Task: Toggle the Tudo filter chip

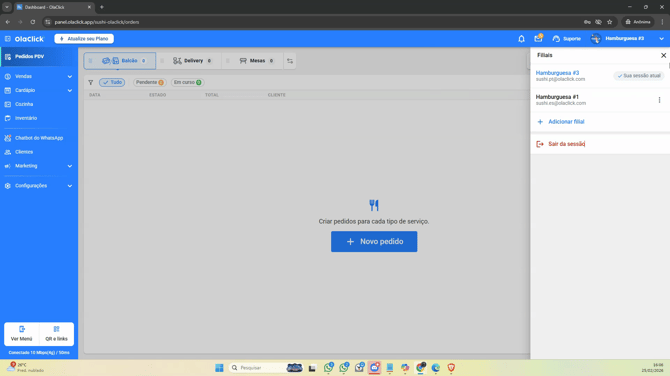Action: [x=112, y=82]
